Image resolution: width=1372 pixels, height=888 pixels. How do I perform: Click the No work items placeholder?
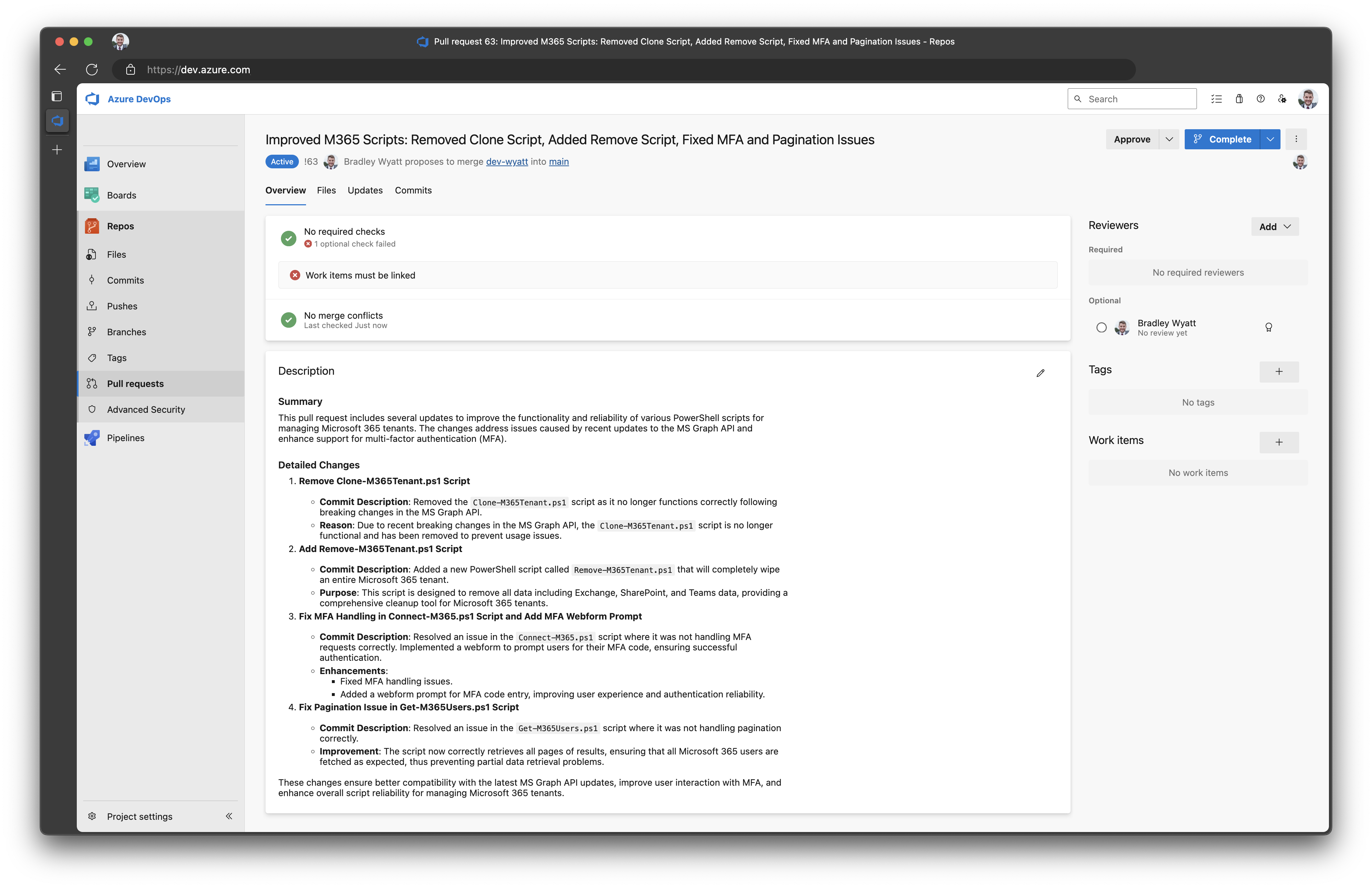(x=1197, y=473)
